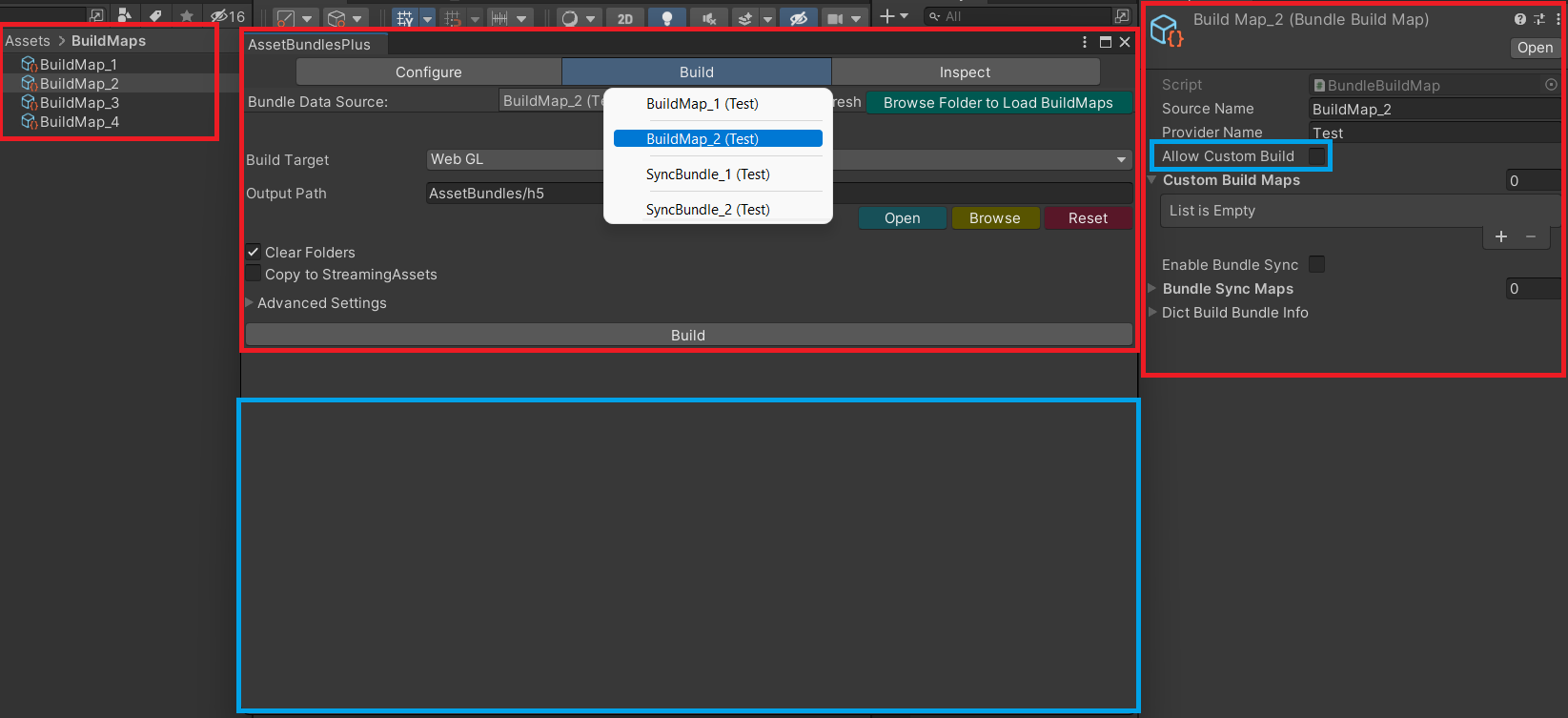Expand the Bundle Sync Maps foldout
Image resolution: width=1568 pixels, height=718 pixels.
coord(1152,288)
